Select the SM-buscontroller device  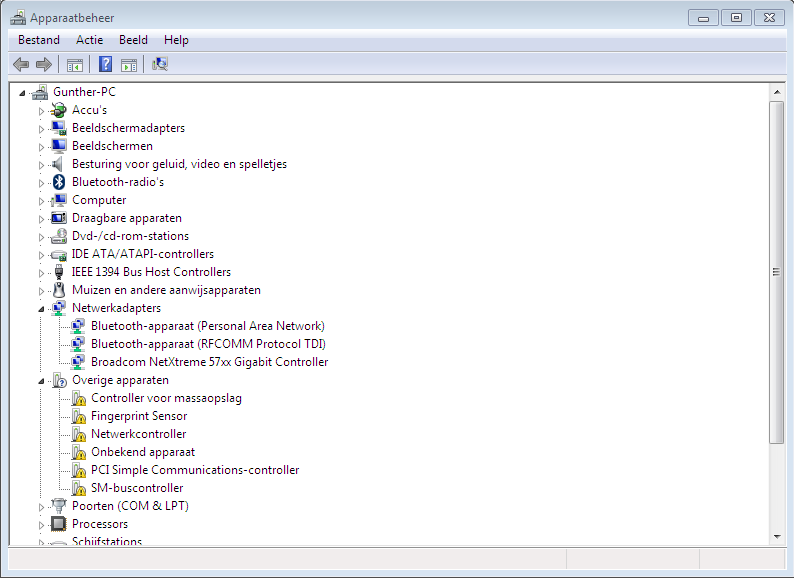(137, 488)
